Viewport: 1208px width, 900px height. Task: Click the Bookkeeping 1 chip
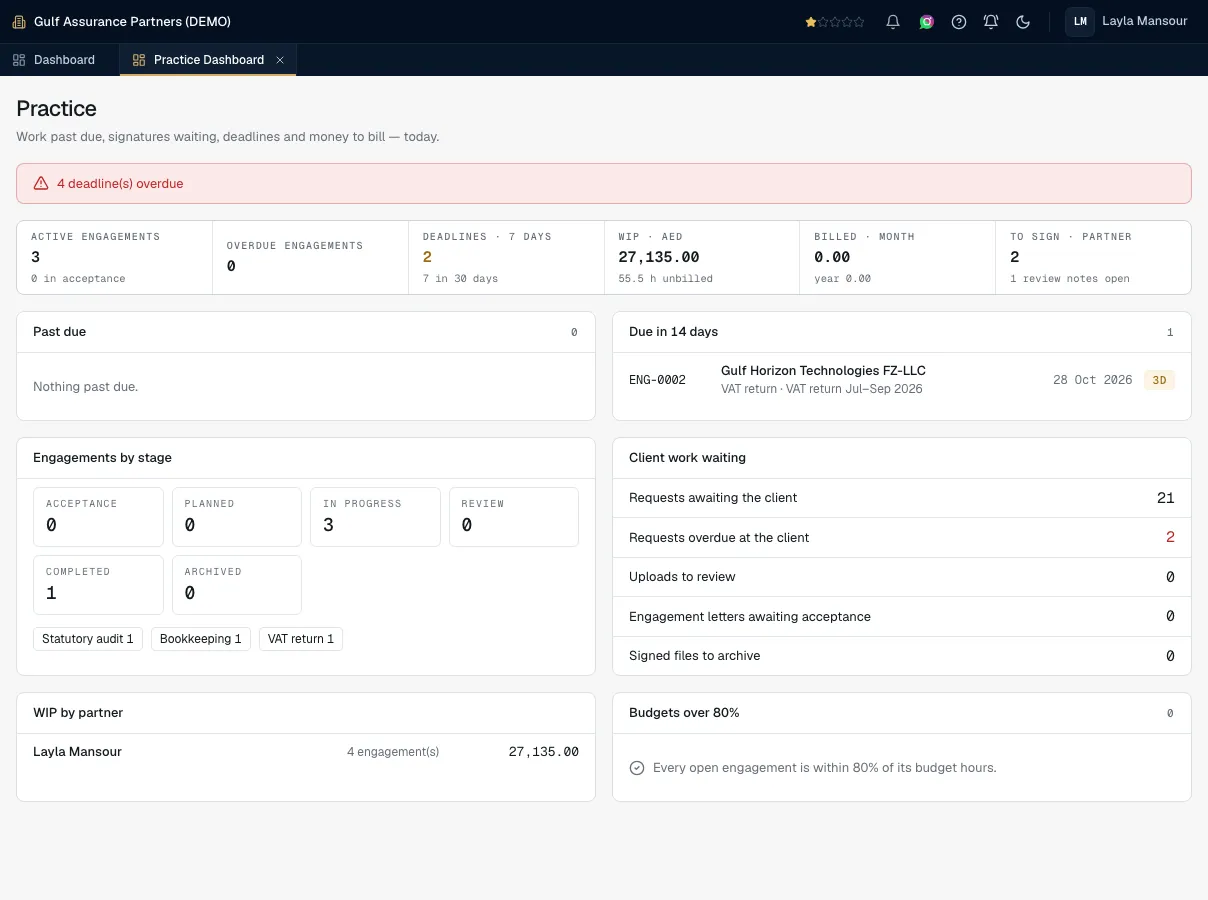coord(201,639)
